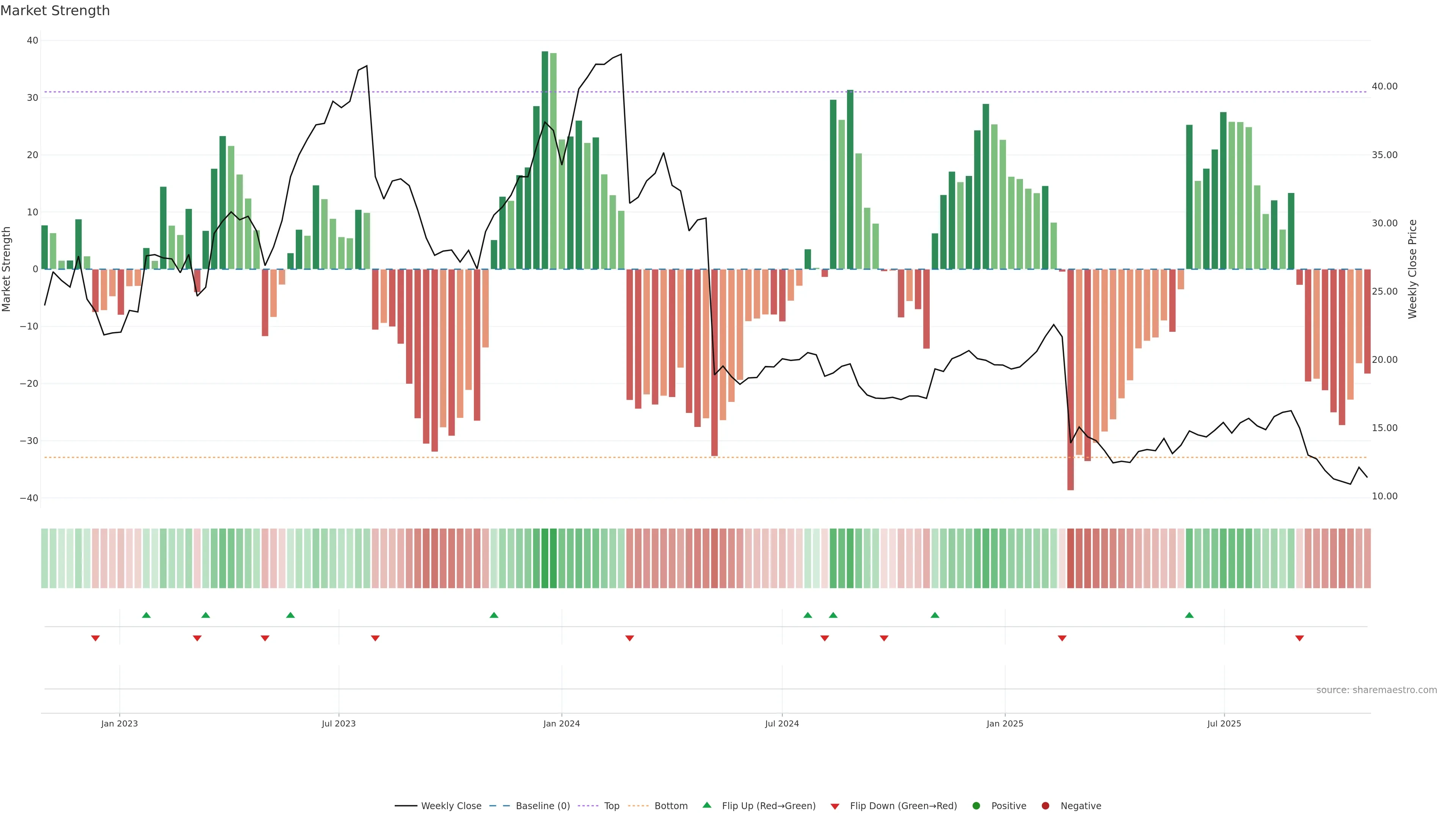Viewport: 1456px width, 819px height.
Task: Click the green flip-up marker just before Jul 2025
Action: [x=1189, y=615]
